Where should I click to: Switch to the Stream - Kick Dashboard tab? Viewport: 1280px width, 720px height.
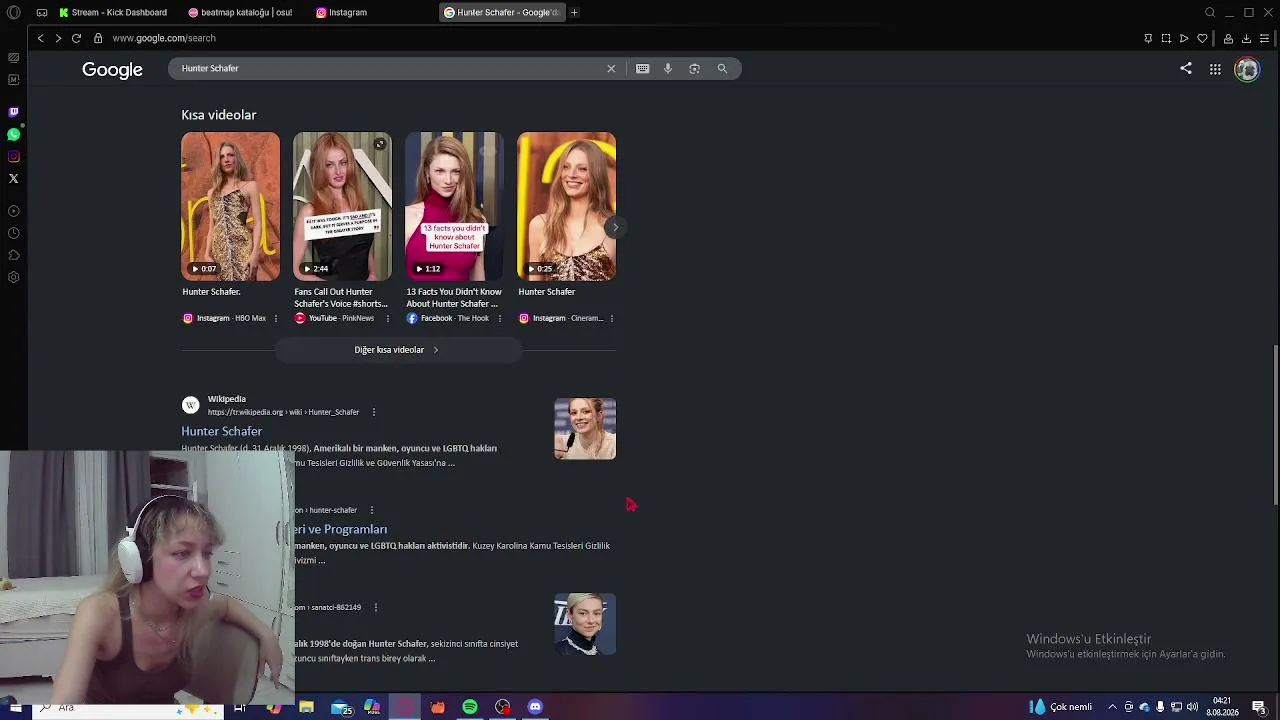coord(113,12)
